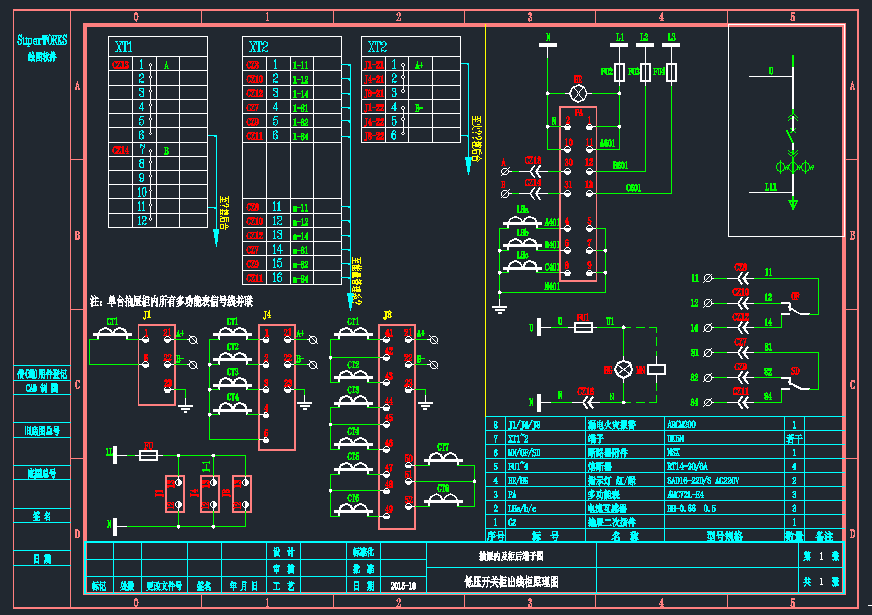Screen dimensions: 872x615
Task: Click the FU3 fuse under L2
Action: click(645, 72)
